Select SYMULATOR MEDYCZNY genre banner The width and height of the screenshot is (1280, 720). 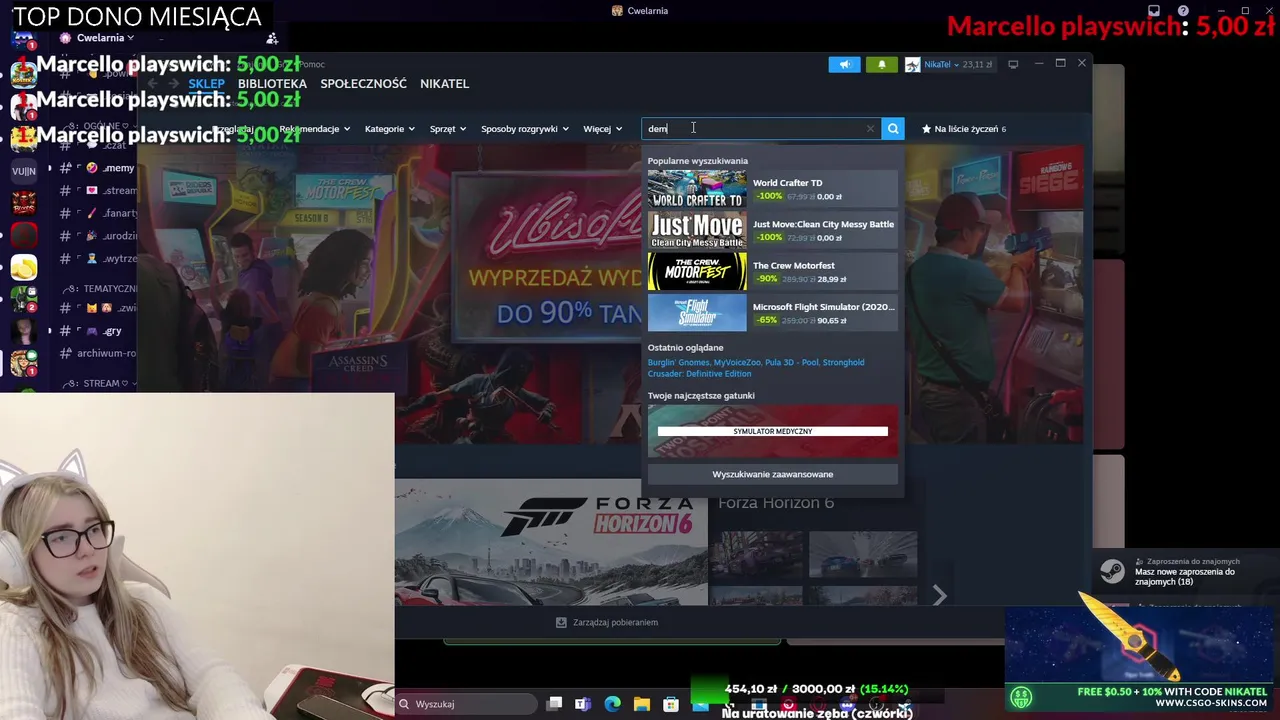coord(772,431)
